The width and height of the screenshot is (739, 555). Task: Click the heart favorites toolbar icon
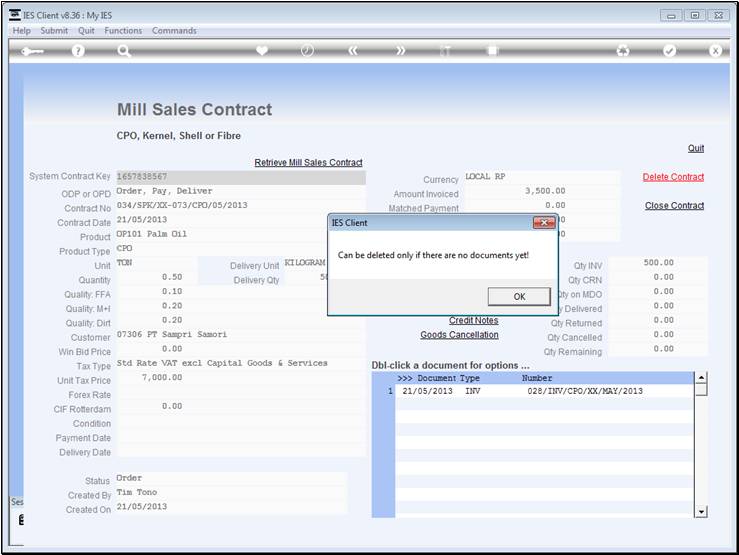tap(262, 50)
